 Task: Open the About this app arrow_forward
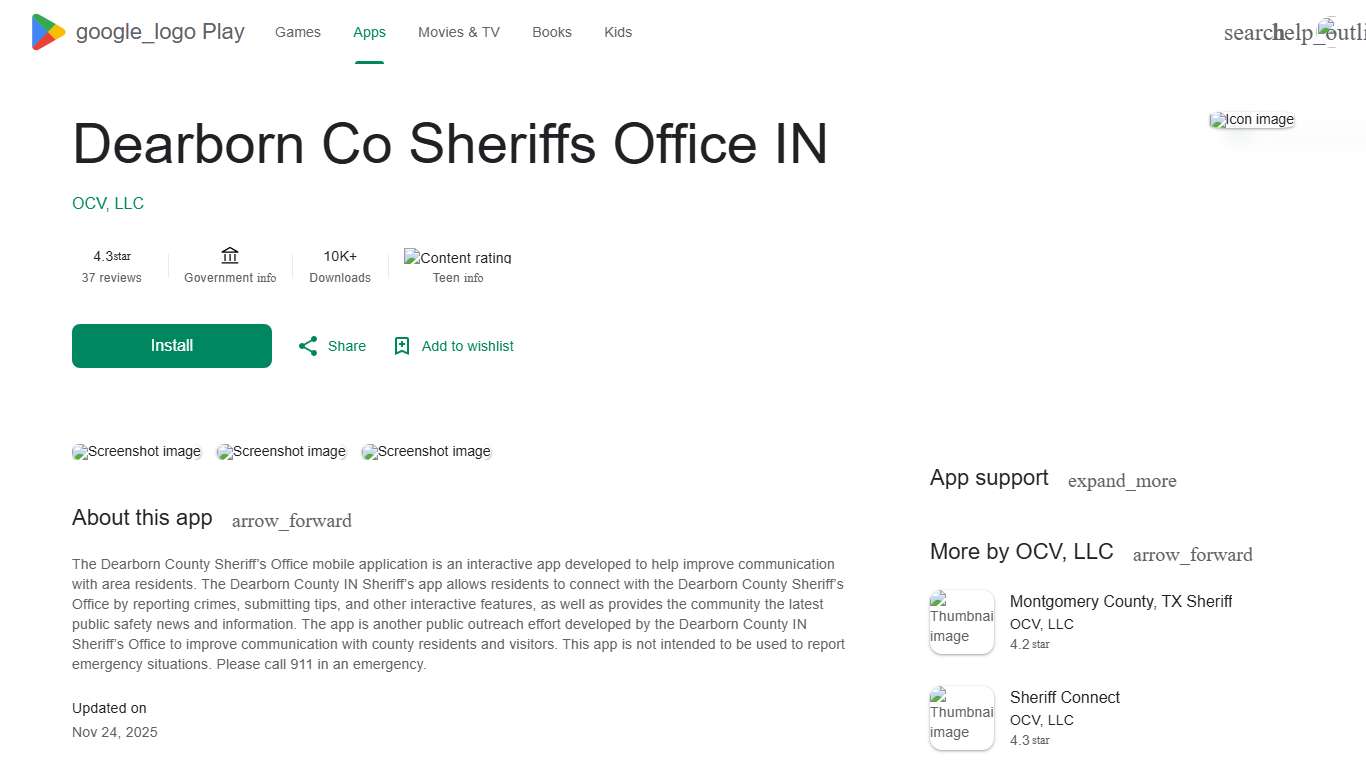pyautogui.click(x=291, y=520)
